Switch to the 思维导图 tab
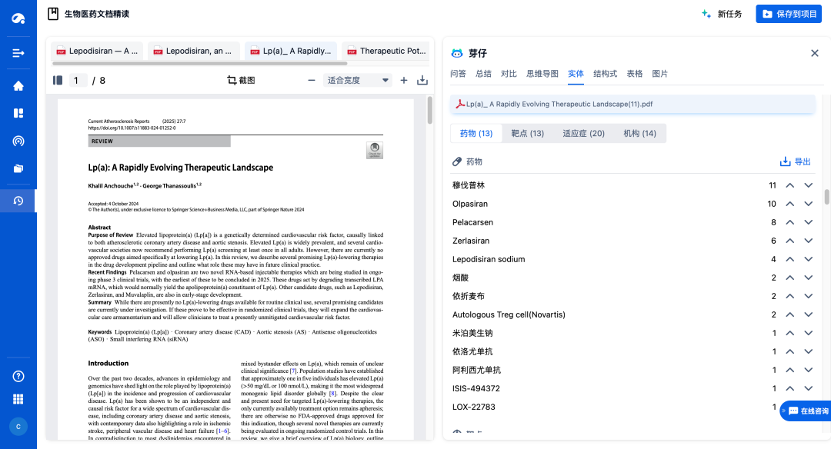 tap(543, 74)
